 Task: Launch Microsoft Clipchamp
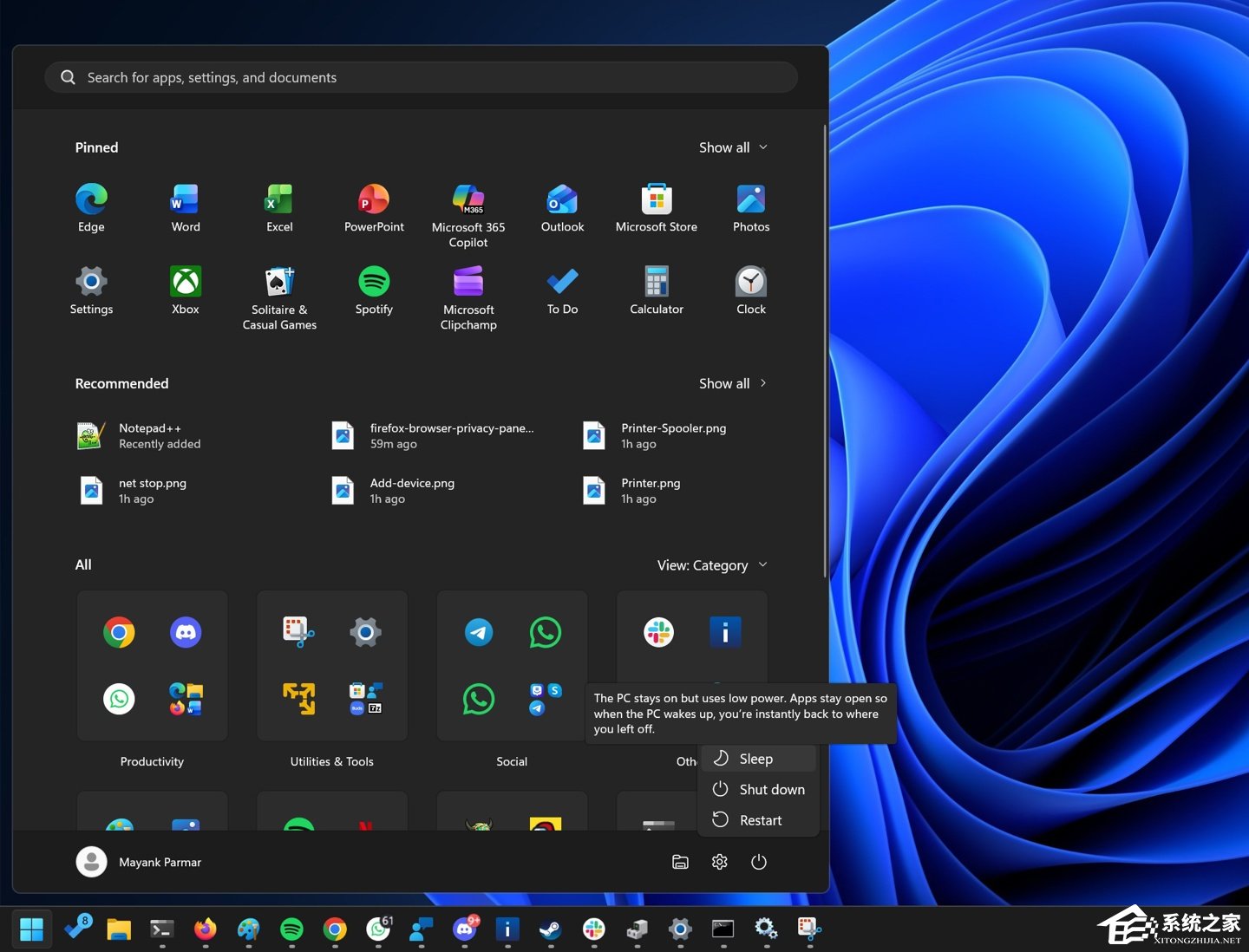(468, 298)
